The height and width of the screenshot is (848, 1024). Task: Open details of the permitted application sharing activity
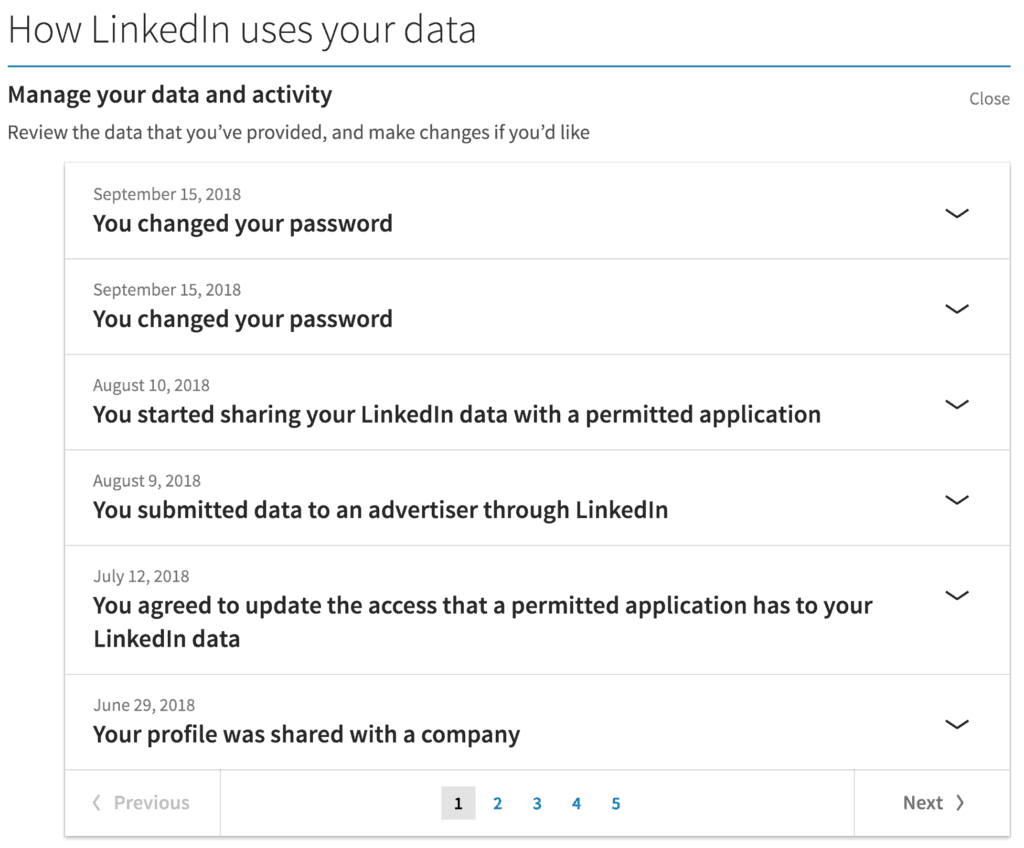coord(957,404)
